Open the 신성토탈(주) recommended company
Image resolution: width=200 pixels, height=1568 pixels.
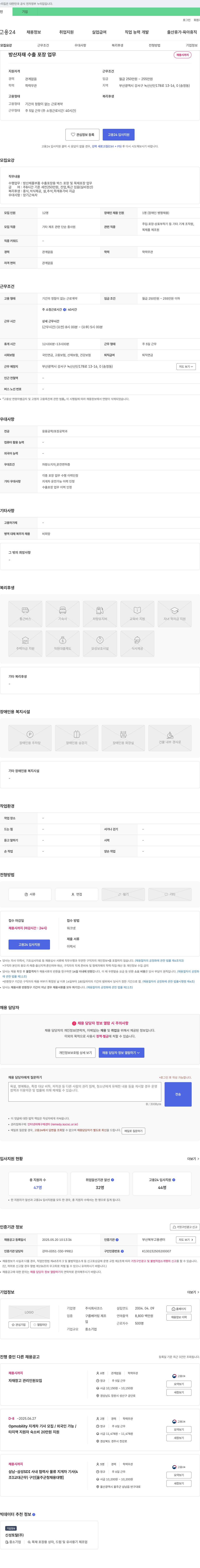click(x=15, y=1535)
